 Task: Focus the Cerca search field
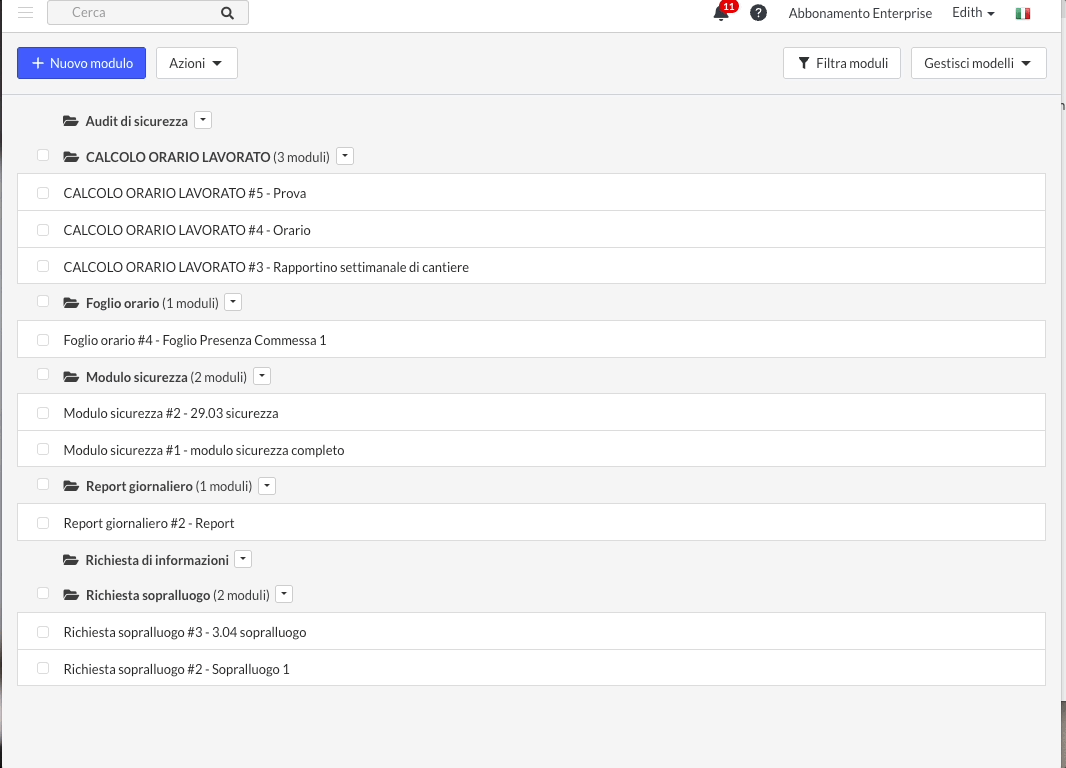coord(140,13)
